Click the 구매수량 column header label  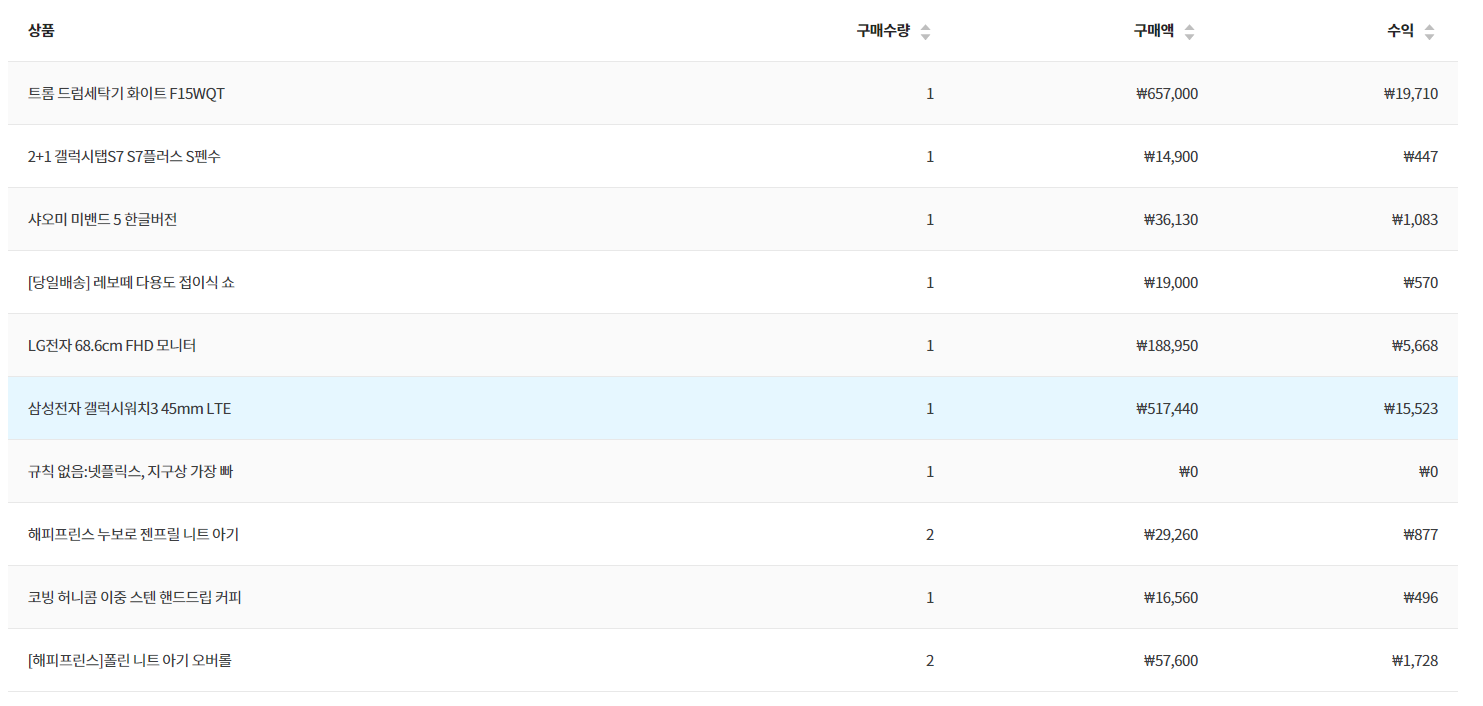[883, 31]
